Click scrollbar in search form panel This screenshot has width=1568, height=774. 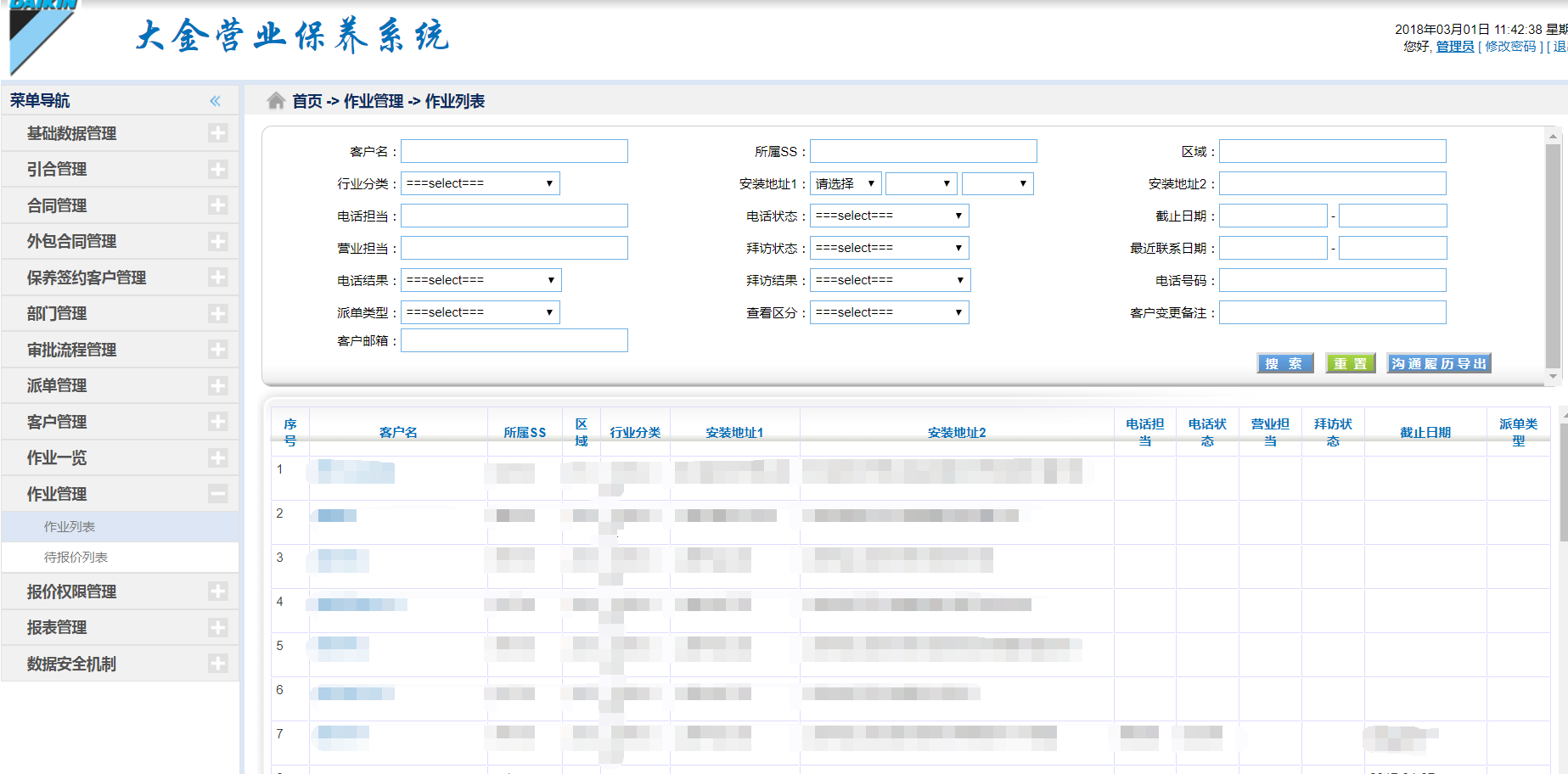pyautogui.click(x=1553, y=255)
